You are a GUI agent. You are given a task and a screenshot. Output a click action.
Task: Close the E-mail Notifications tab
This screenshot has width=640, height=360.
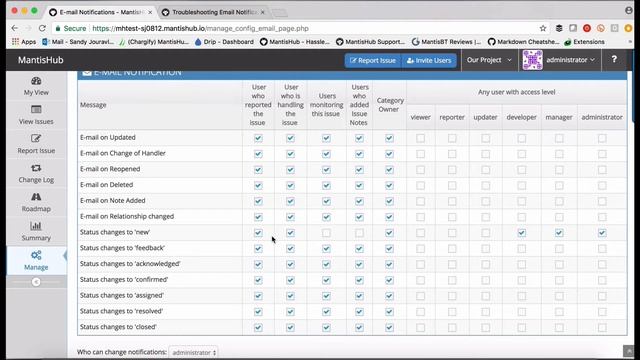pos(150,12)
